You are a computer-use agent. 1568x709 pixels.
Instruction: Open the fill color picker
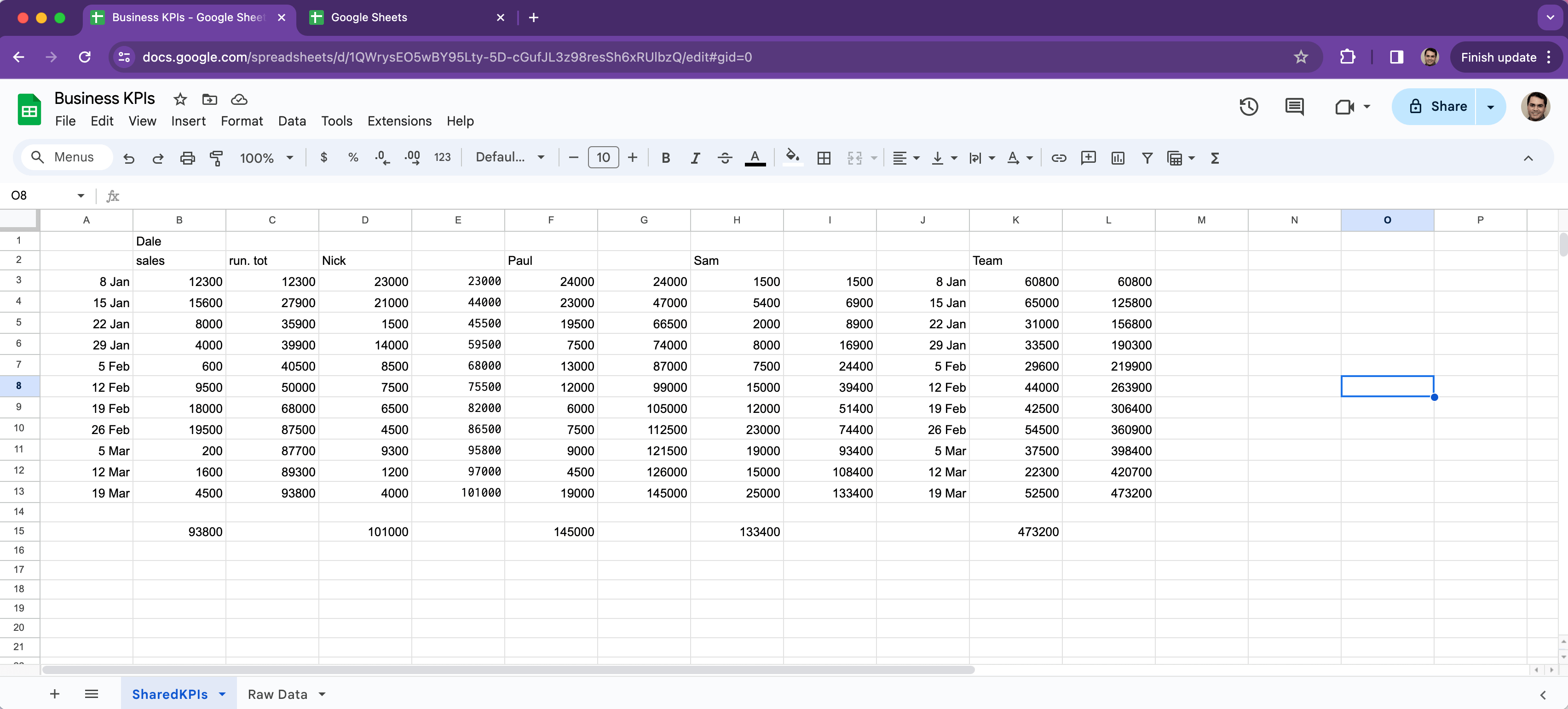(792, 158)
